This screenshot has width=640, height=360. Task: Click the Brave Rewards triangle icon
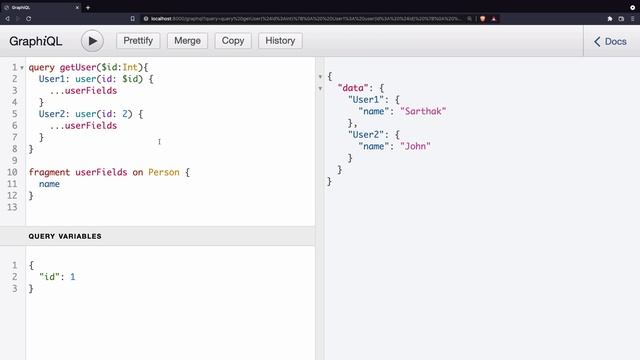[x=493, y=19]
